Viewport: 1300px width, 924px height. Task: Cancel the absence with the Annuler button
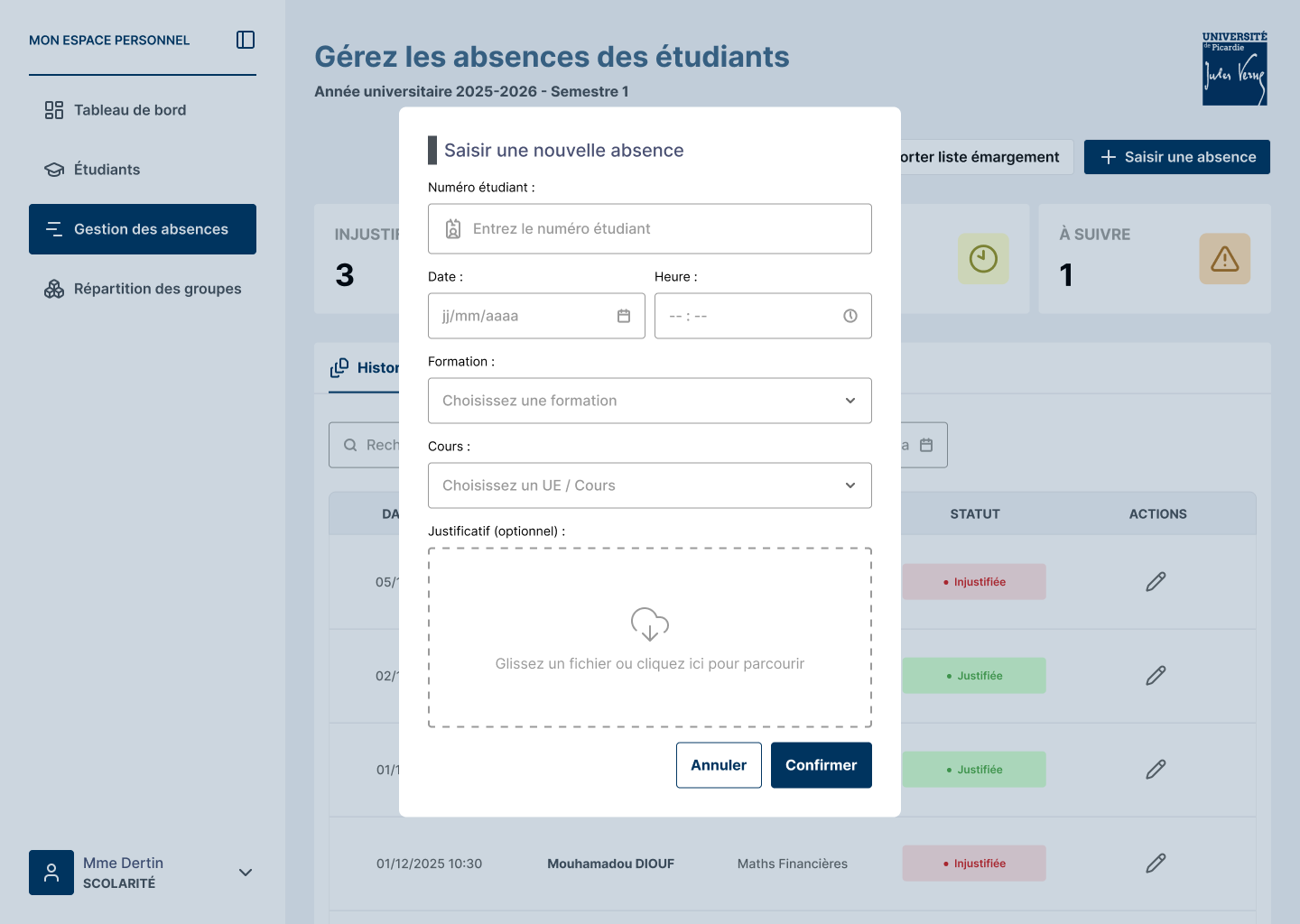click(719, 764)
